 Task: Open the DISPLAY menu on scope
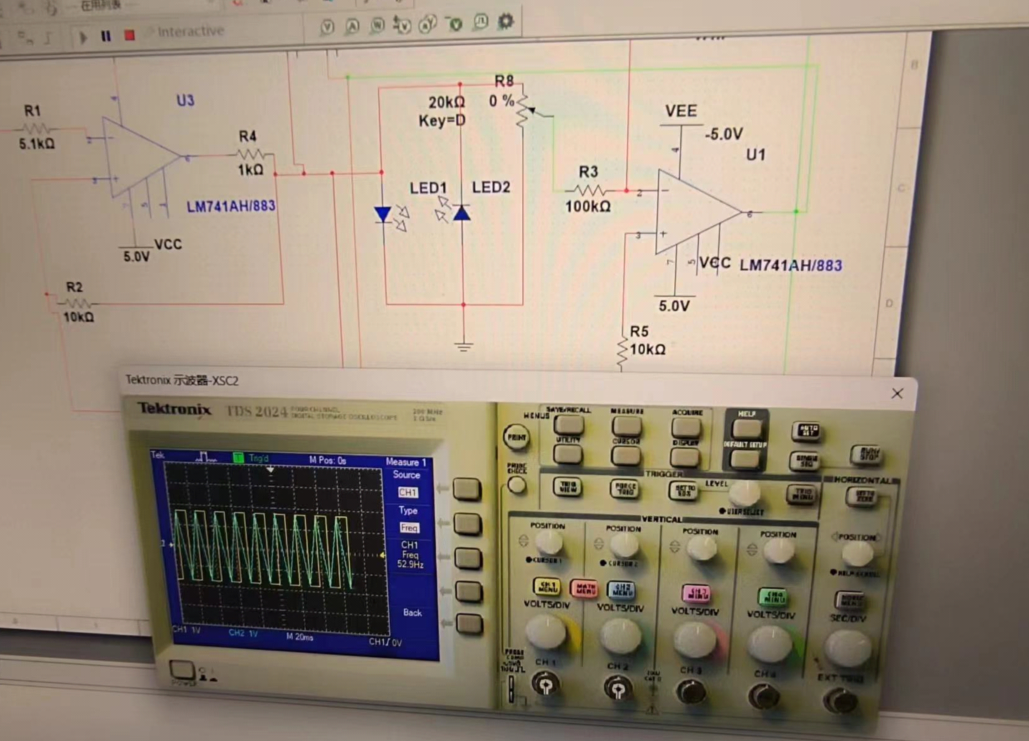pyautogui.click(x=685, y=457)
